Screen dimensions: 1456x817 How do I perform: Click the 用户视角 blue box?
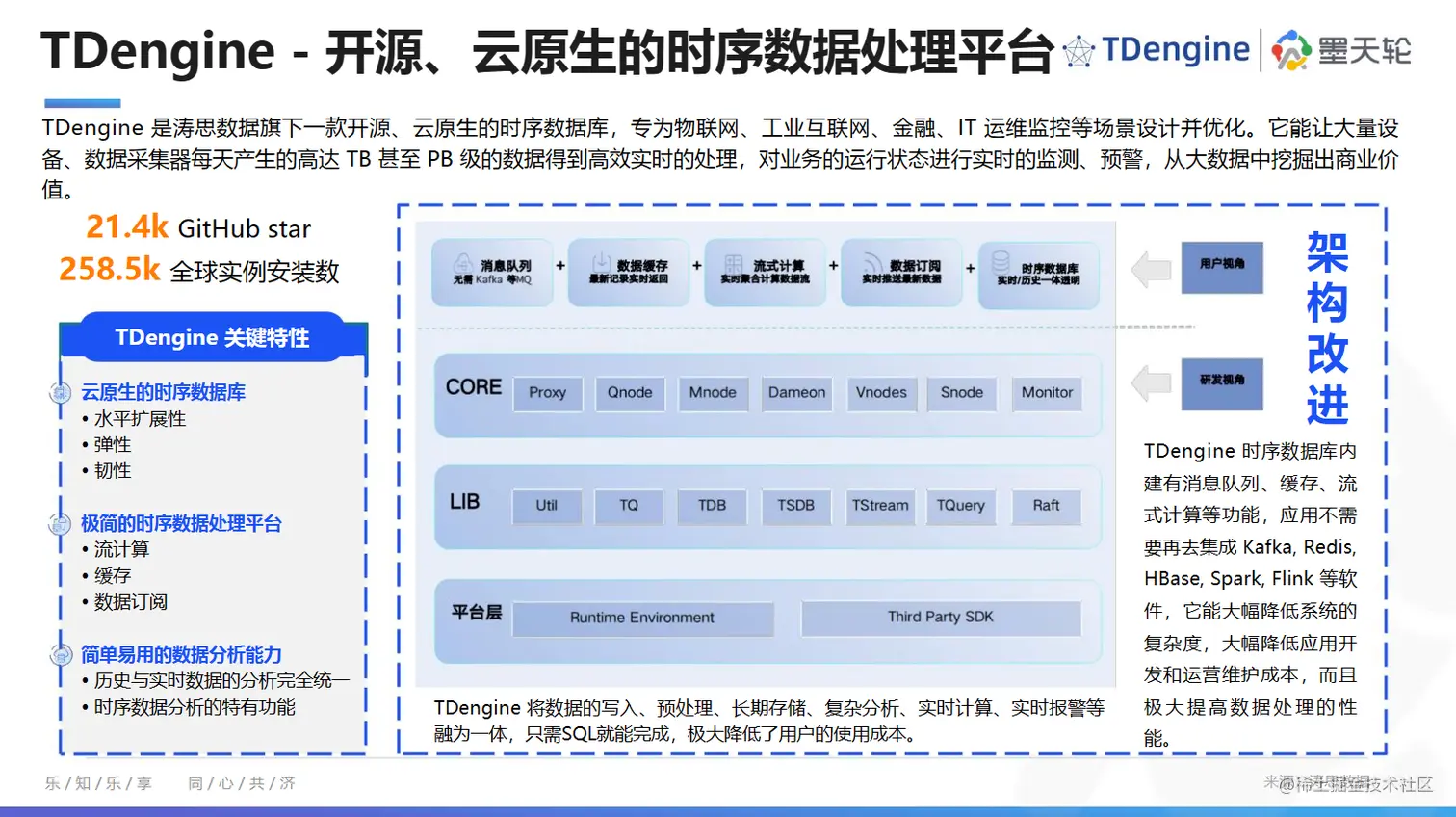click(x=1222, y=267)
